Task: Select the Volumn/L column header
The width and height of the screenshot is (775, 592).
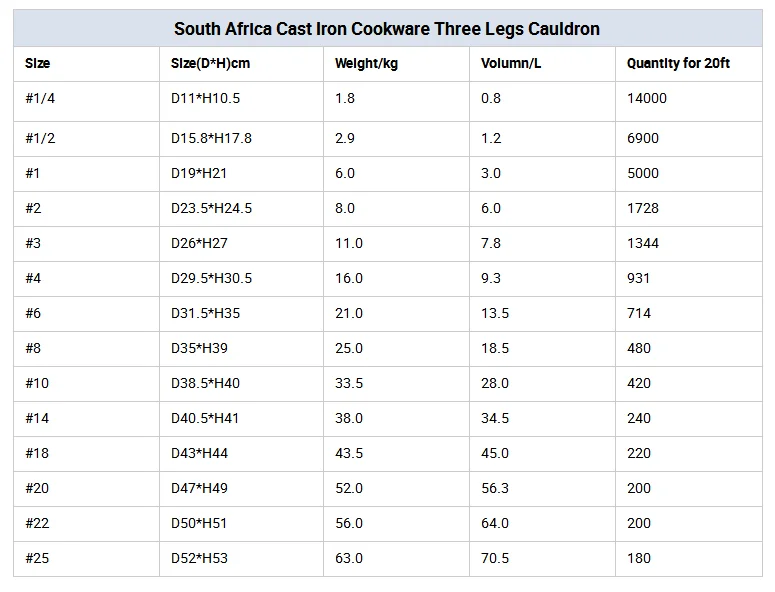Action: tap(509, 63)
